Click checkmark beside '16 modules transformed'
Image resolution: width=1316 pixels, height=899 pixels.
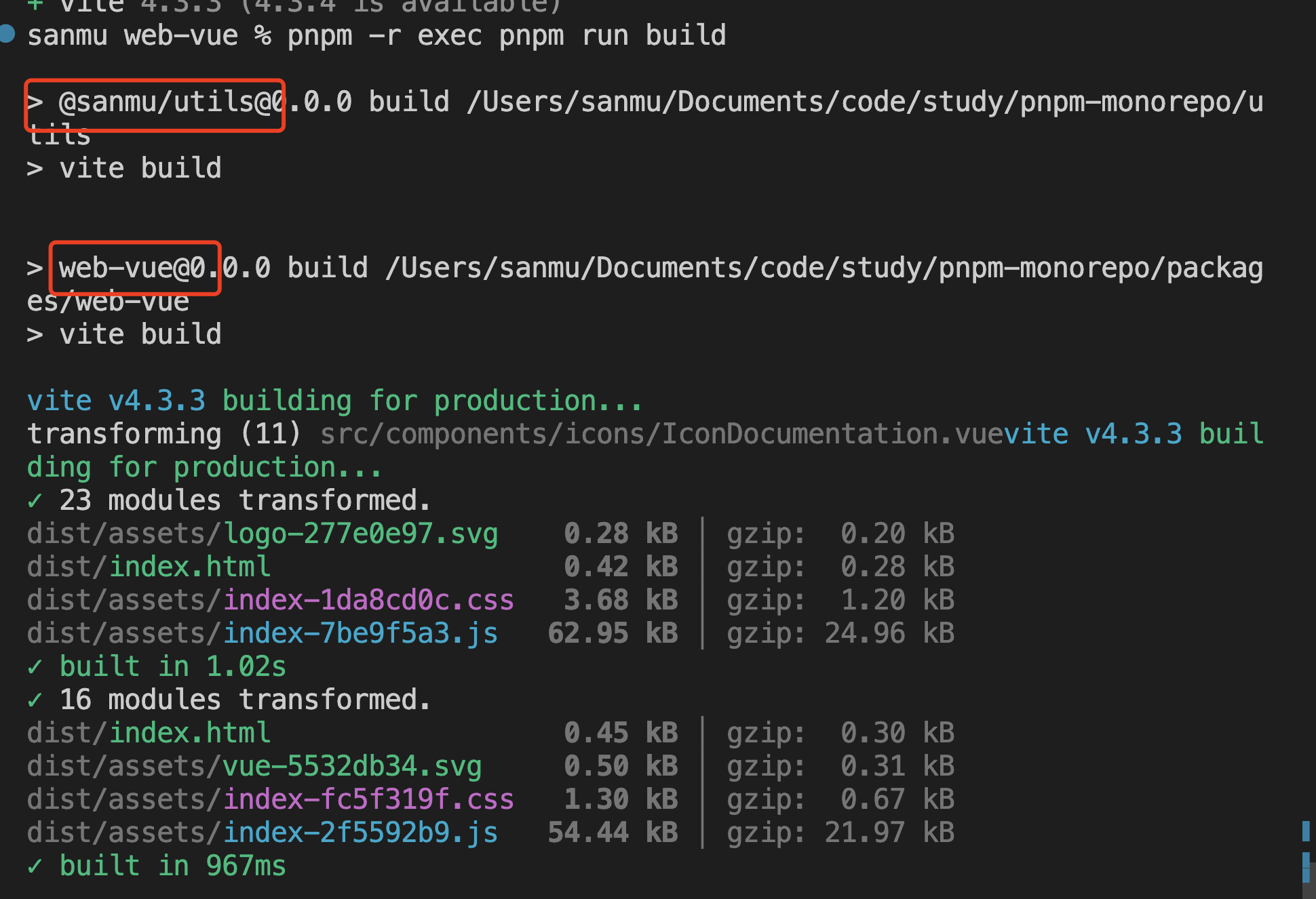35,700
